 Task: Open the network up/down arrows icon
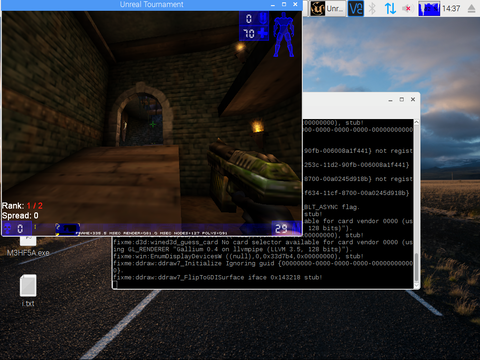tap(390, 8)
